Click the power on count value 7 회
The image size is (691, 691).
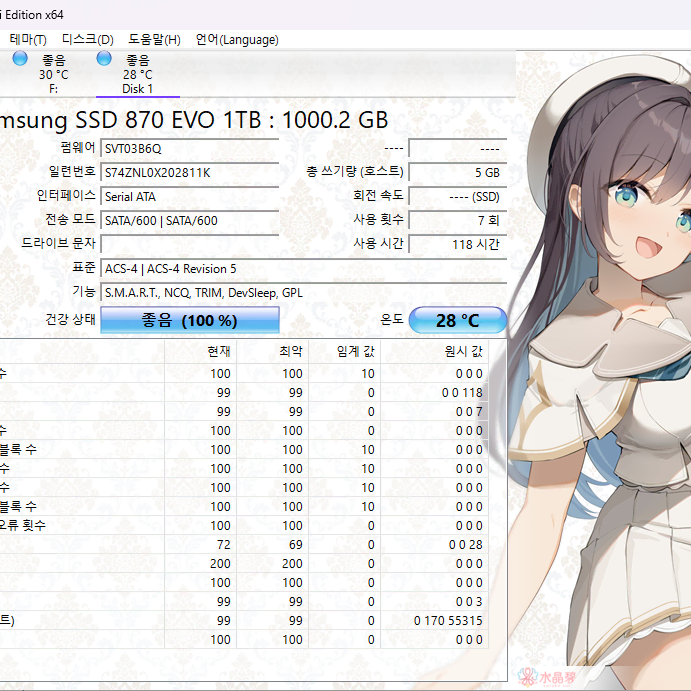(457, 220)
